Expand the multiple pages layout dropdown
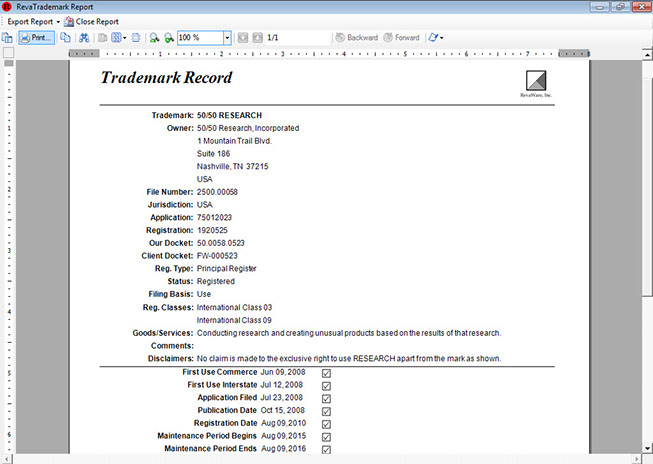 coord(125,38)
